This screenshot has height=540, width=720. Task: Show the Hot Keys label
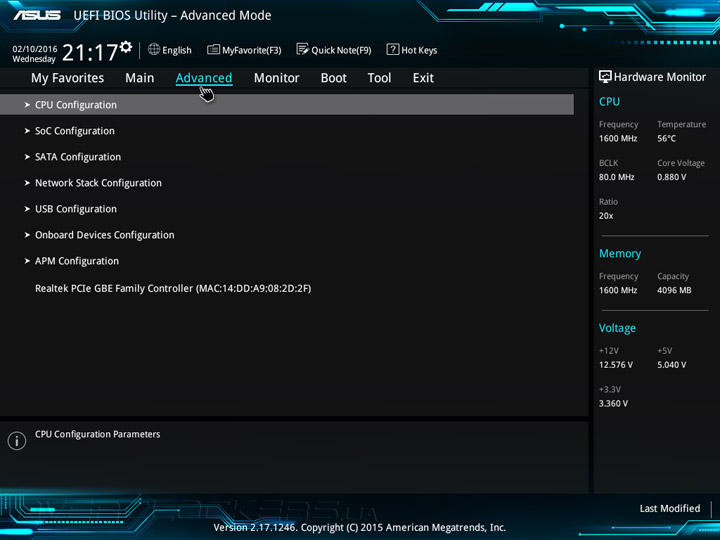click(419, 50)
